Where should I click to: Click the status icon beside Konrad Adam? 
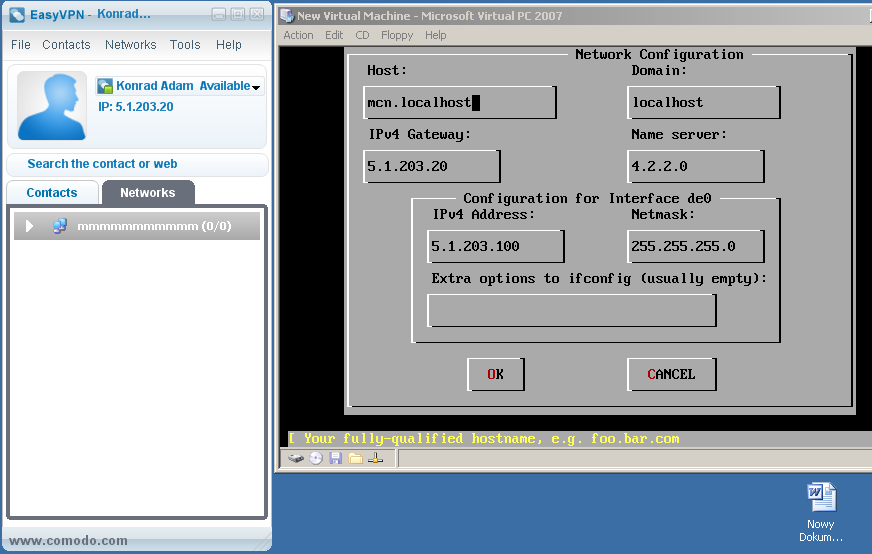[x=105, y=86]
